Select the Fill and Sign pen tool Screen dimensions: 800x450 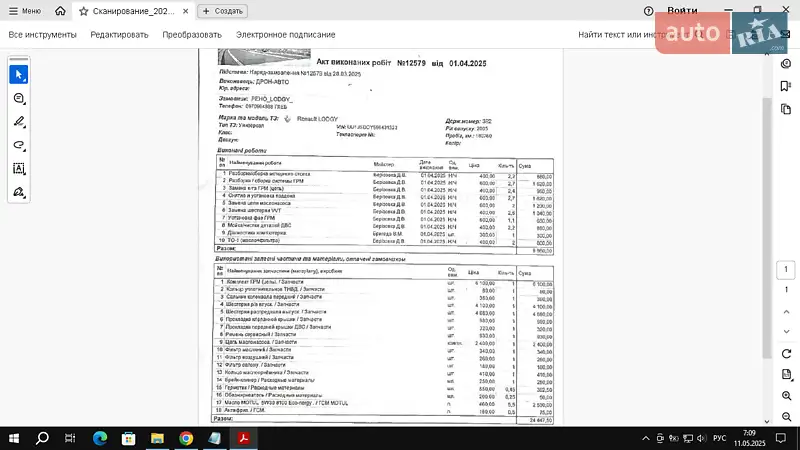click(19, 192)
